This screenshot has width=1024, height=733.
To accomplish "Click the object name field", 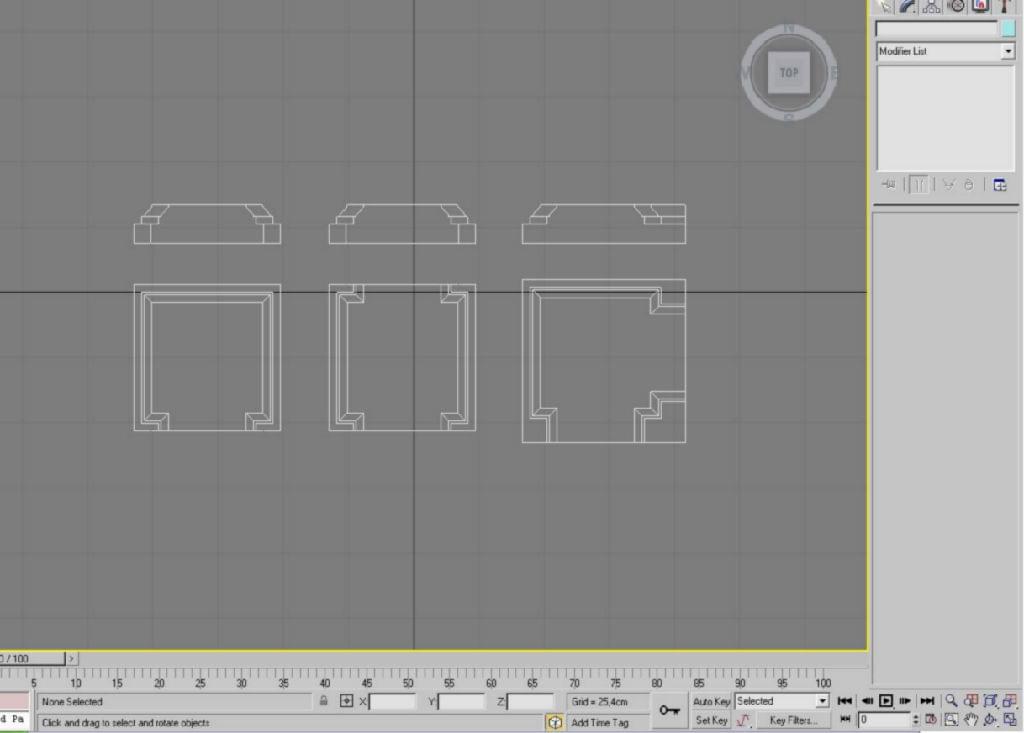I will click(x=936, y=29).
